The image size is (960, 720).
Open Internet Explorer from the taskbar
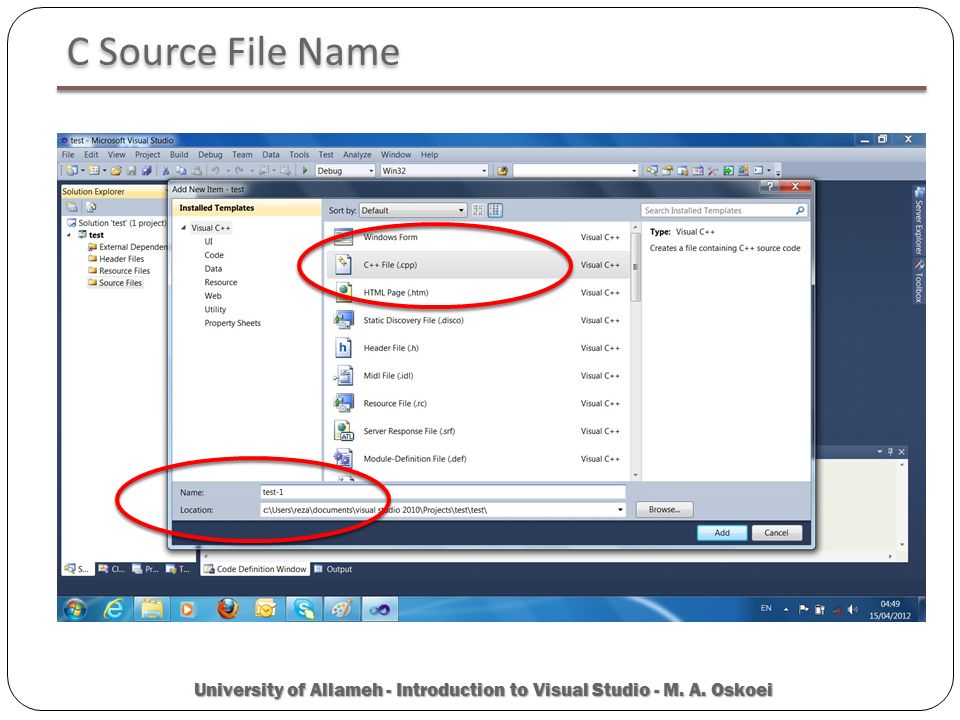pos(113,609)
